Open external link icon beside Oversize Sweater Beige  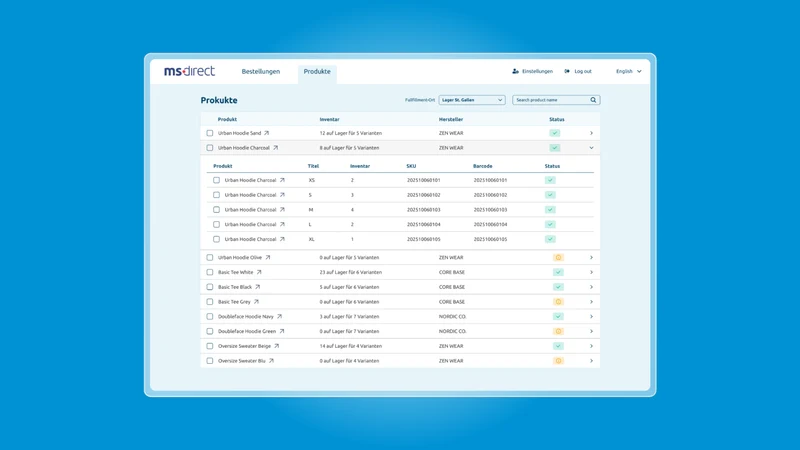coord(277,346)
